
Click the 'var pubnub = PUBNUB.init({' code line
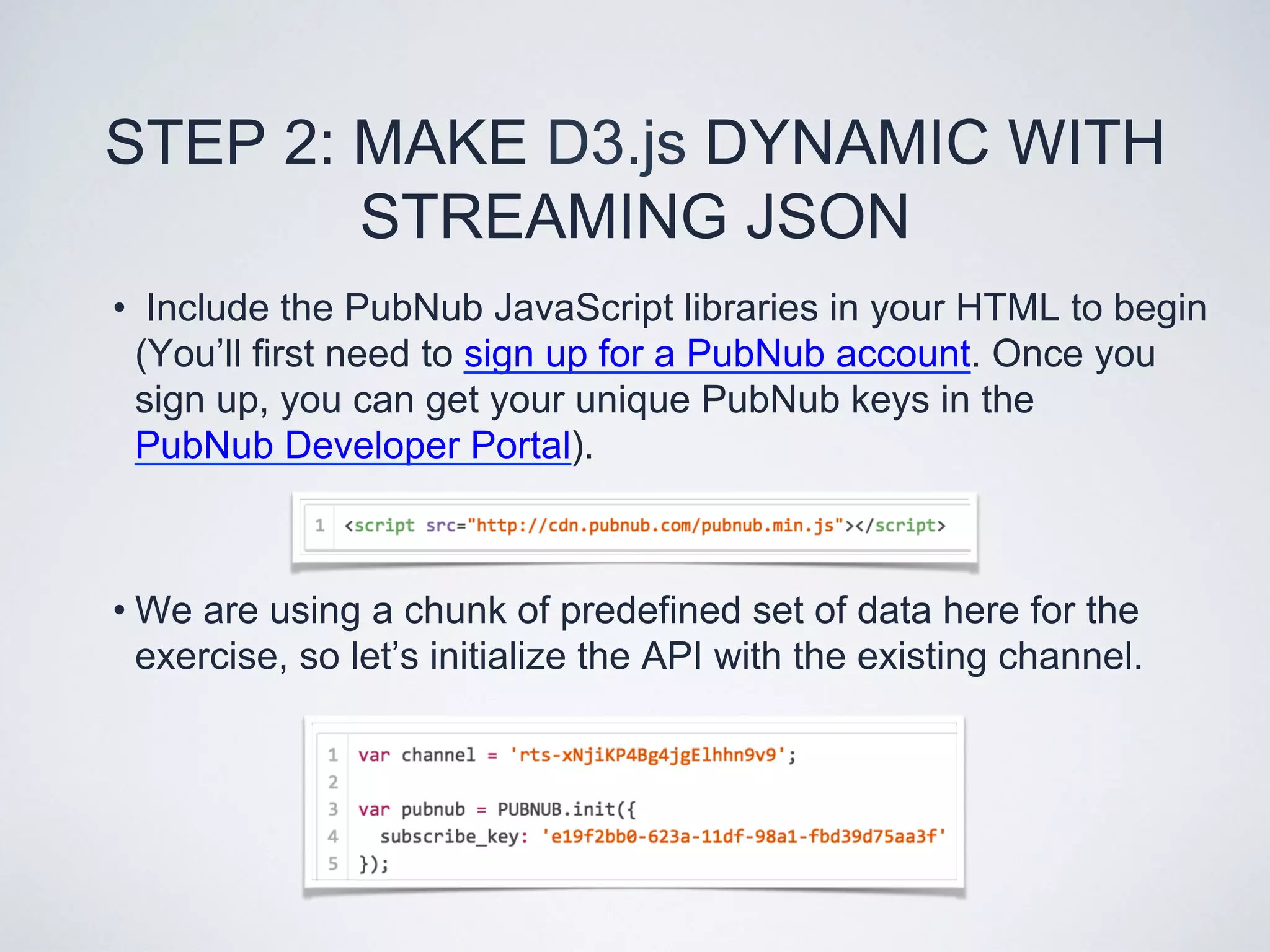[497, 809]
